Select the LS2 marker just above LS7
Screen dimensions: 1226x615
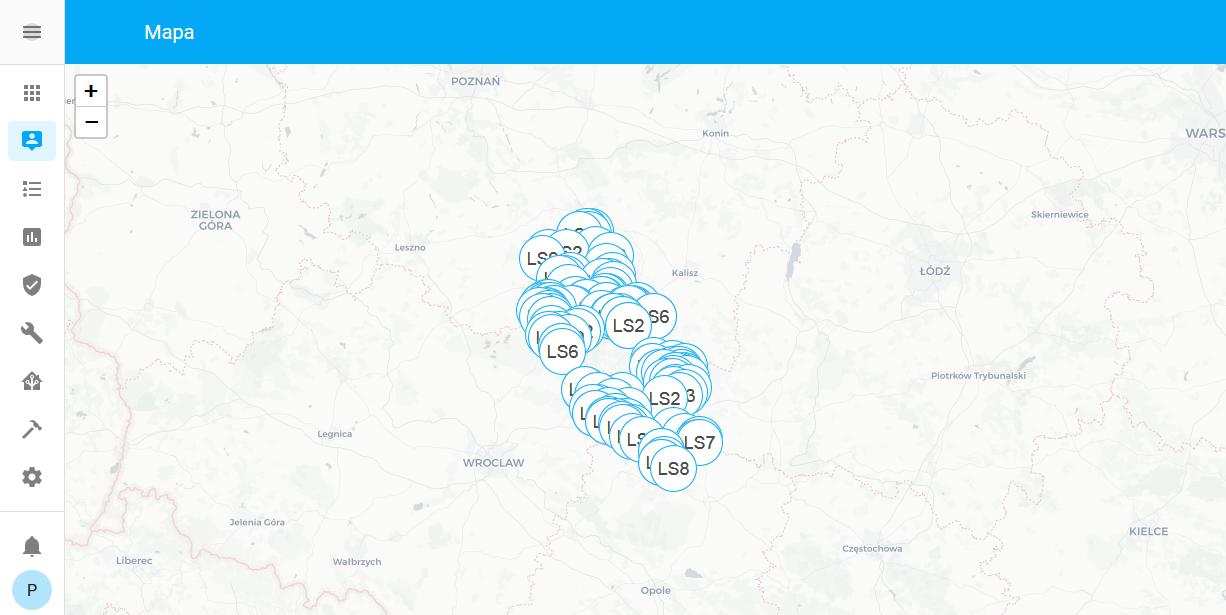[664, 398]
